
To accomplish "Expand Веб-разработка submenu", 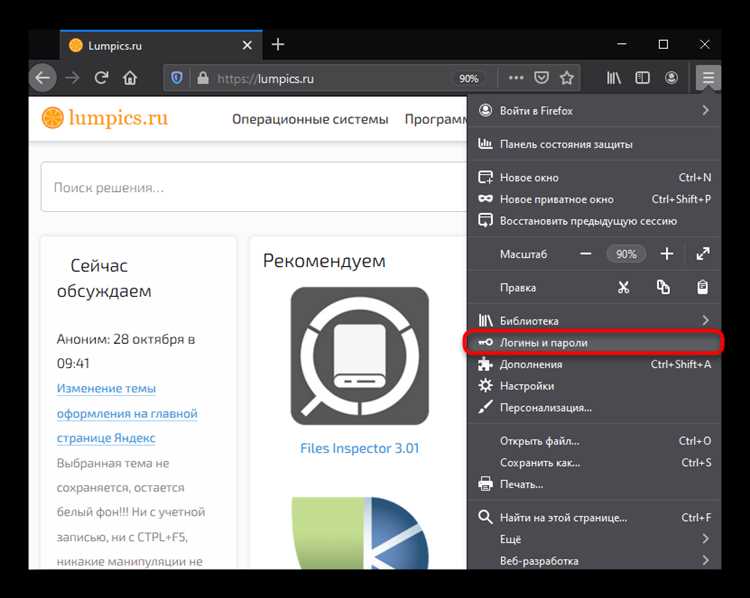I will pos(594,561).
